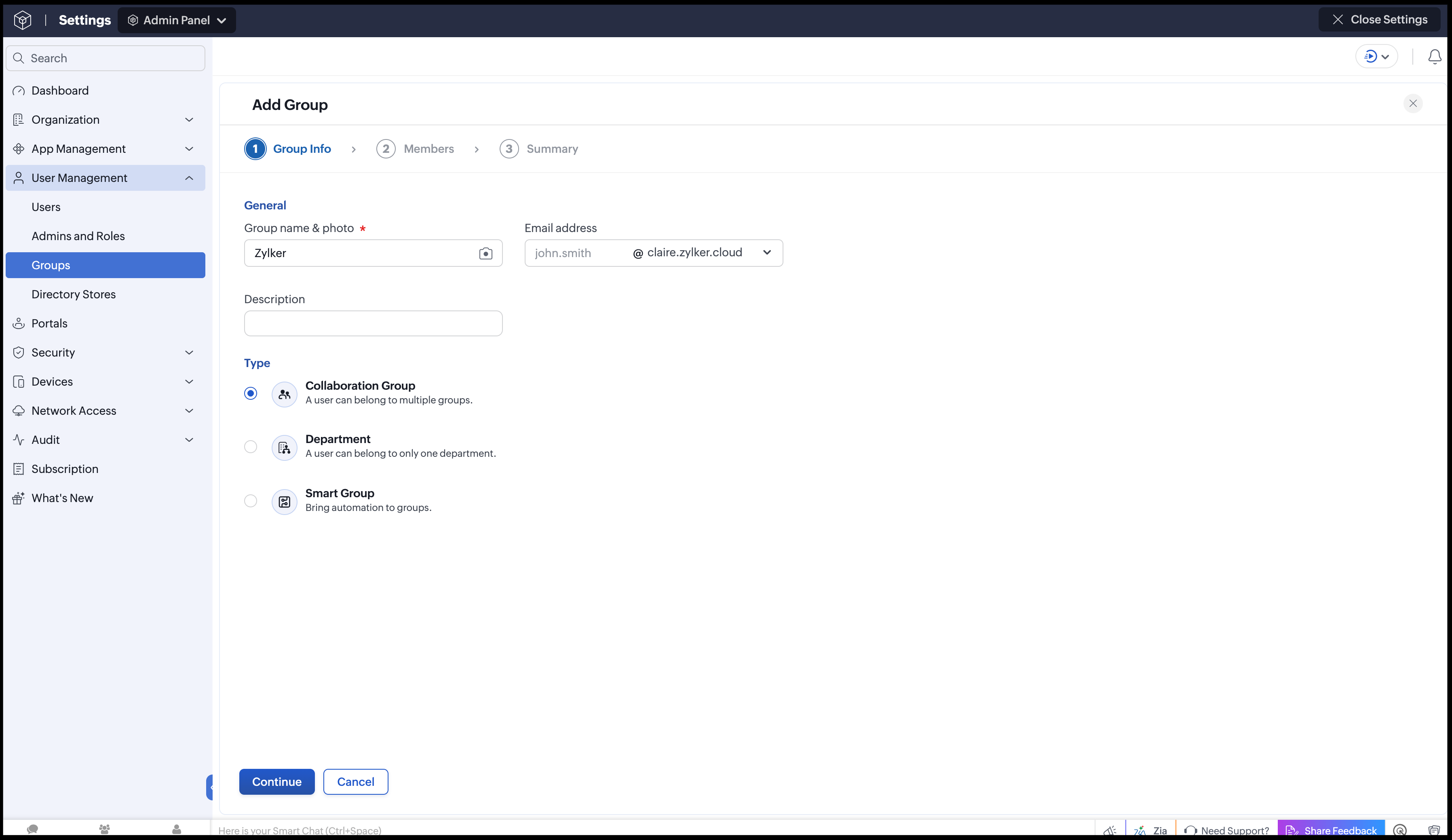1452x840 pixels.
Task: Expand the Security section
Action: tap(106, 352)
